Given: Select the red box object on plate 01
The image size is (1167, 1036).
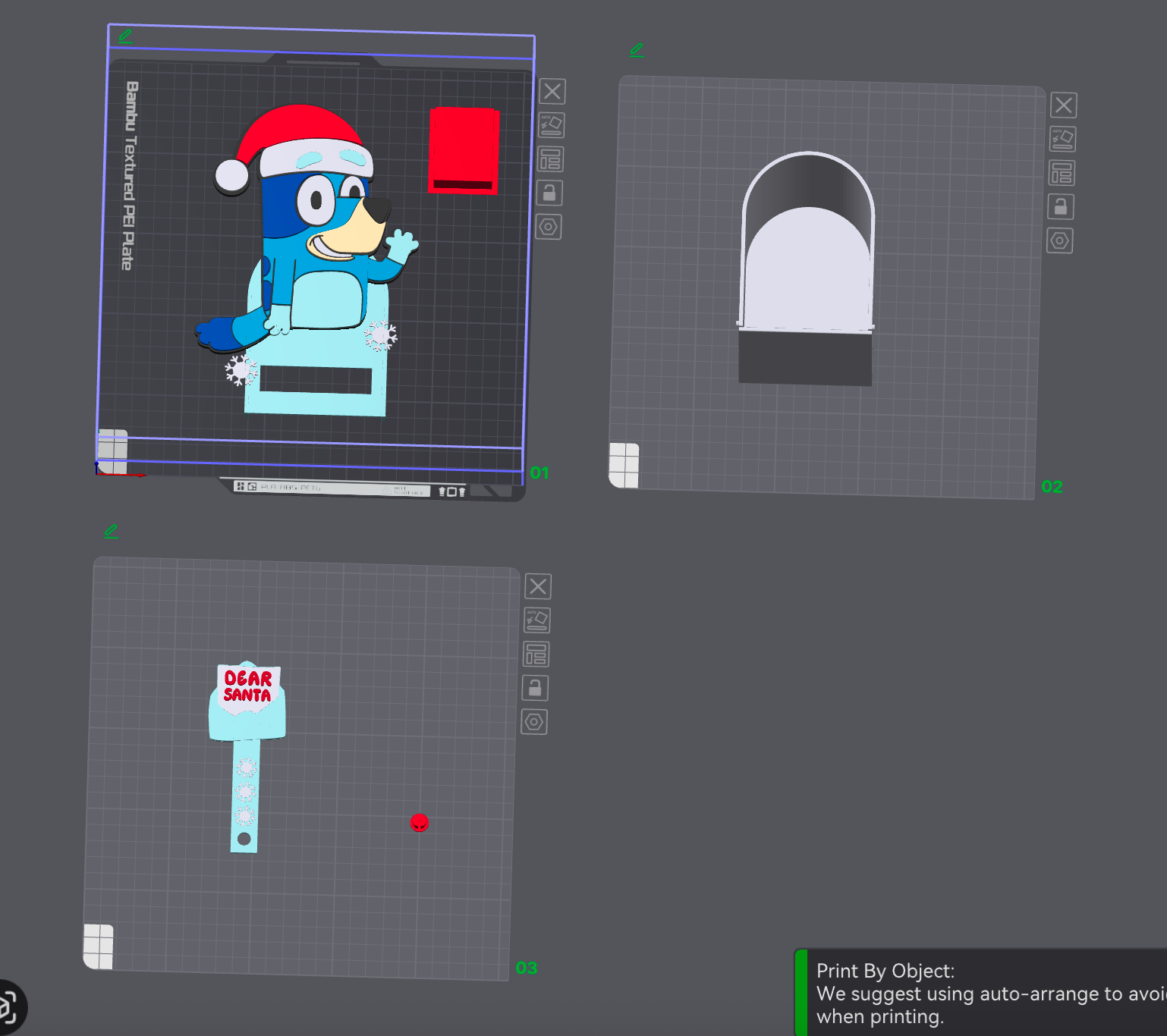Looking at the screenshot, I should tap(463, 148).
